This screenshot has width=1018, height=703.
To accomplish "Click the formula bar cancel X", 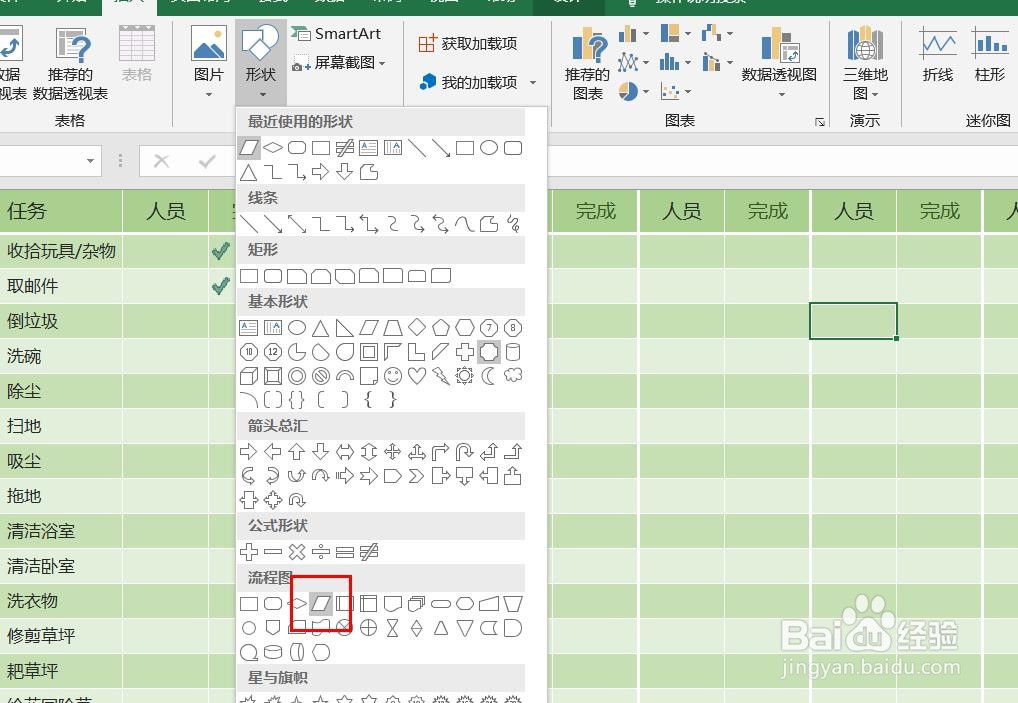I will click(162, 161).
